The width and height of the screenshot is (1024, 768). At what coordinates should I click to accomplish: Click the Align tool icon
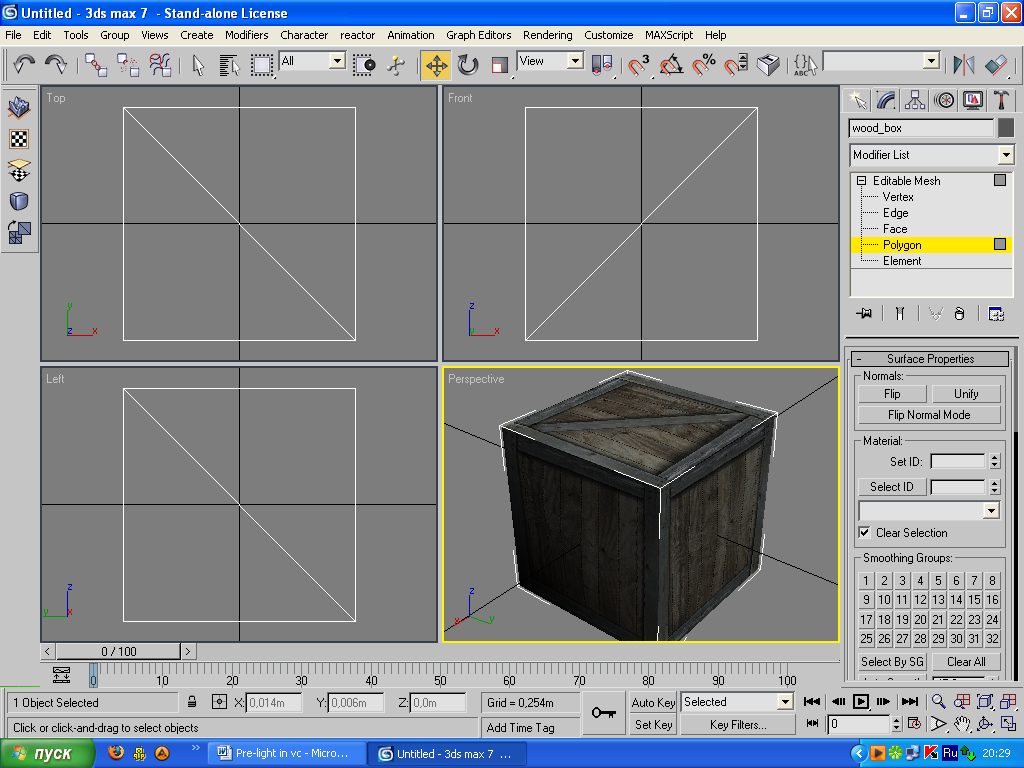(996, 65)
